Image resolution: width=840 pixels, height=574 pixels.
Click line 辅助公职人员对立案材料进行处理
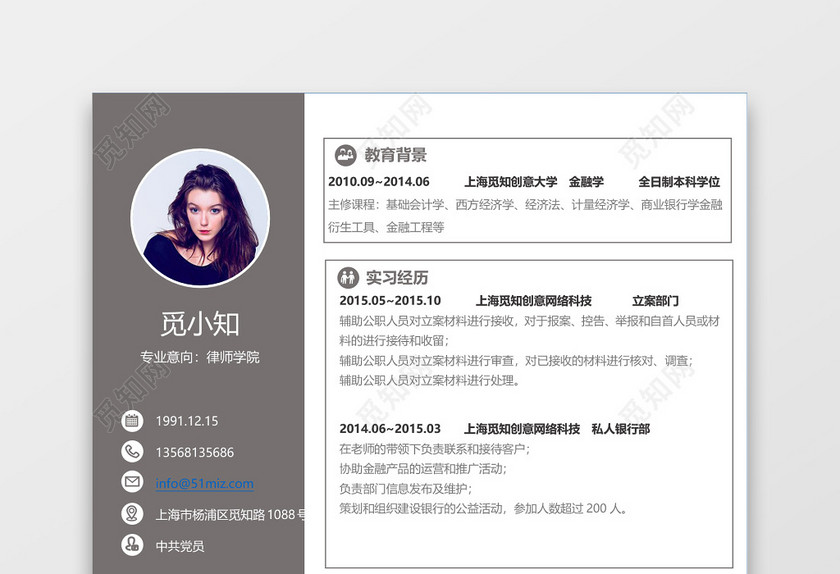coord(430,381)
